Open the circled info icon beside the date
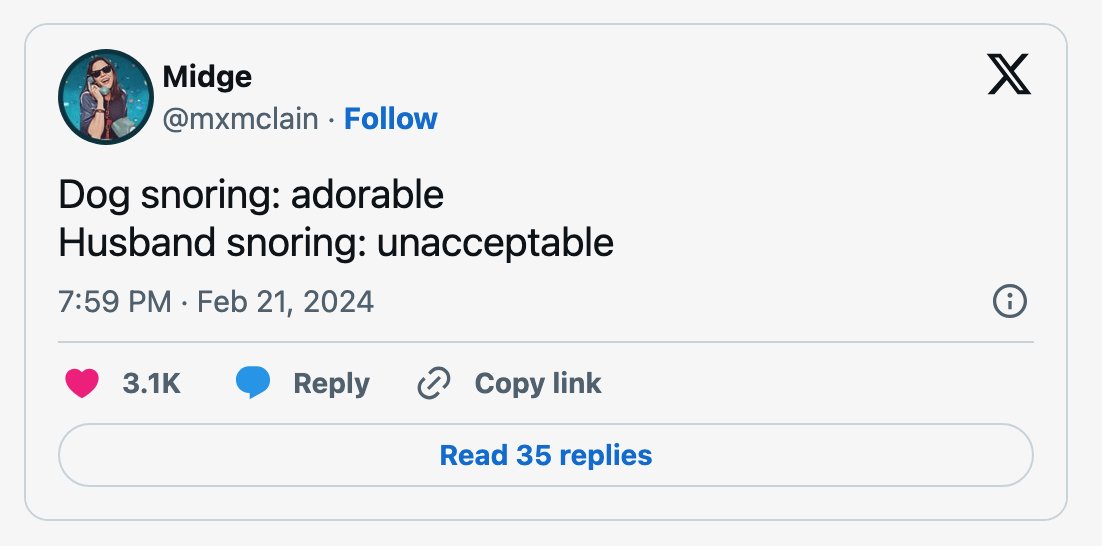1102x546 pixels. [x=1009, y=301]
